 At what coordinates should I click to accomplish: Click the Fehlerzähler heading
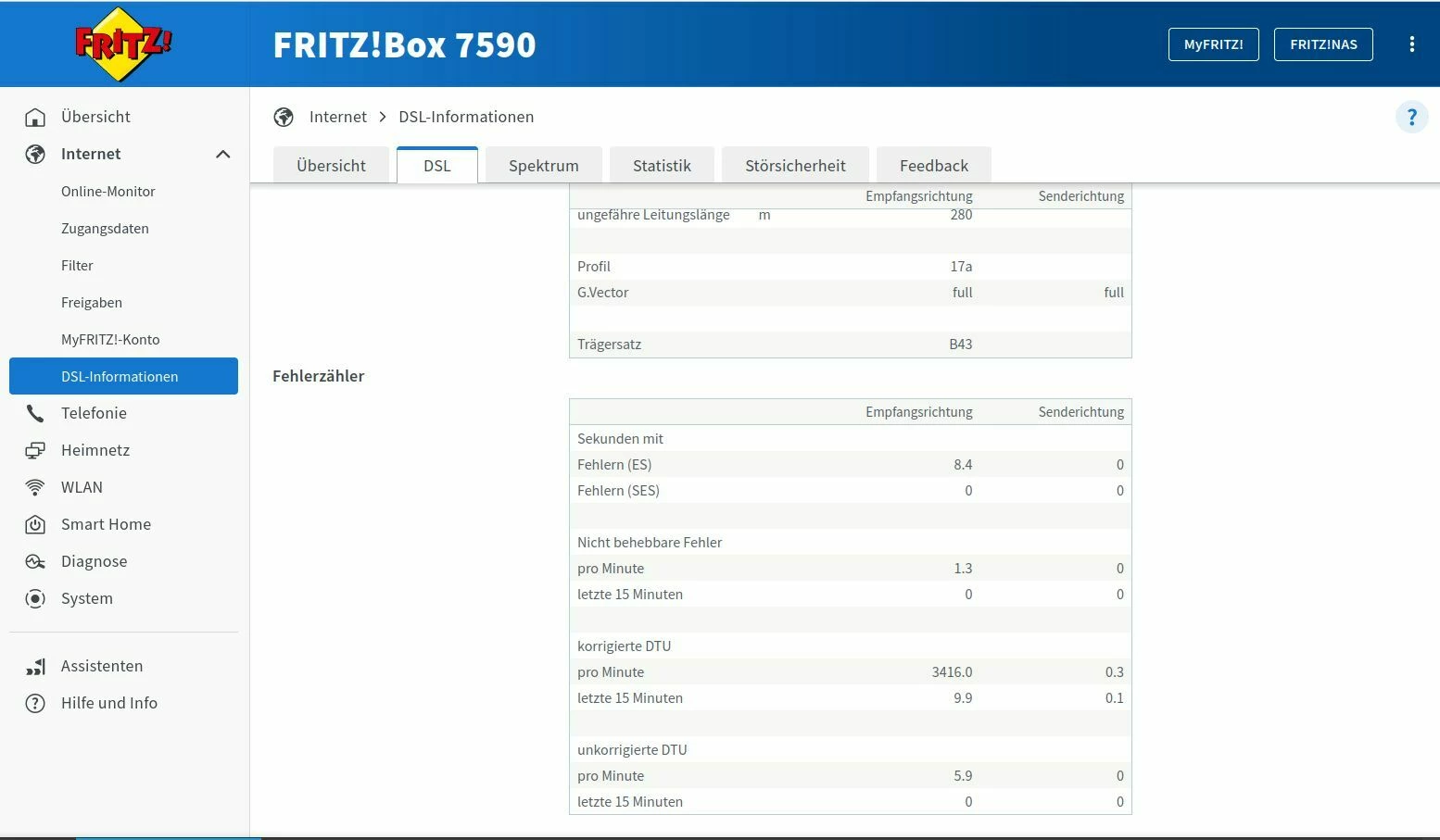(x=318, y=376)
